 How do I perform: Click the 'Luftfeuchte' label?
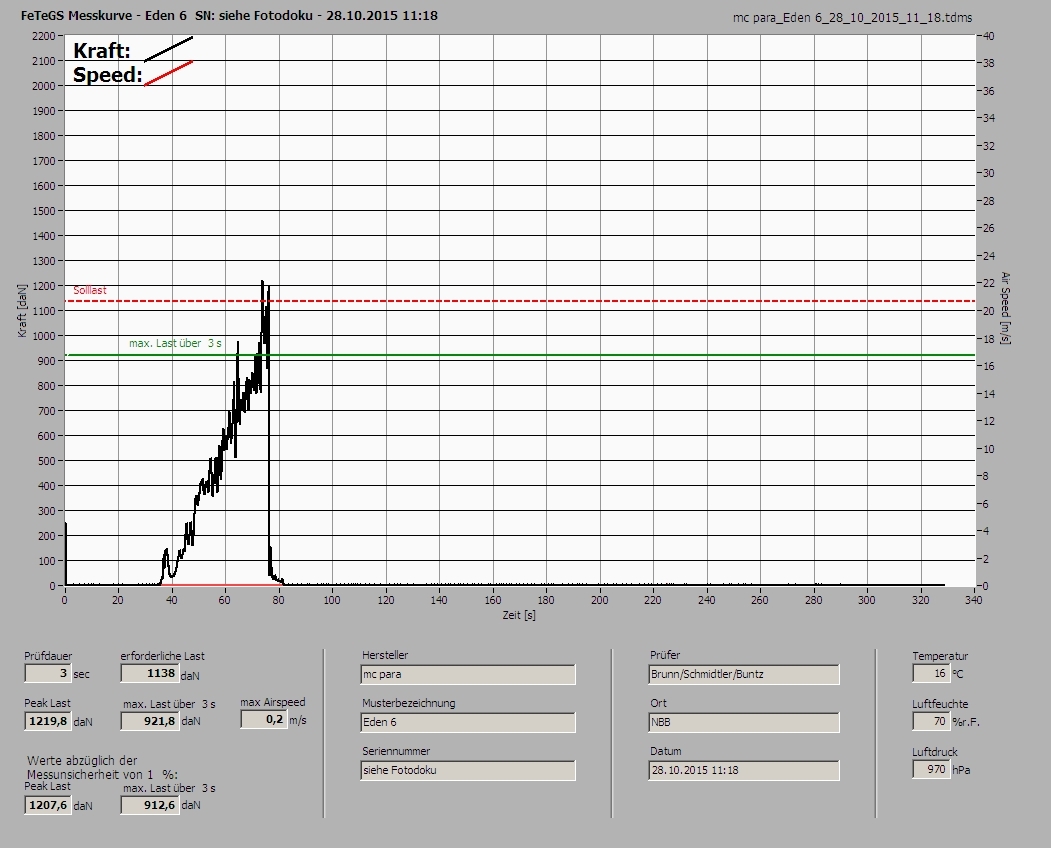(x=940, y=705)
